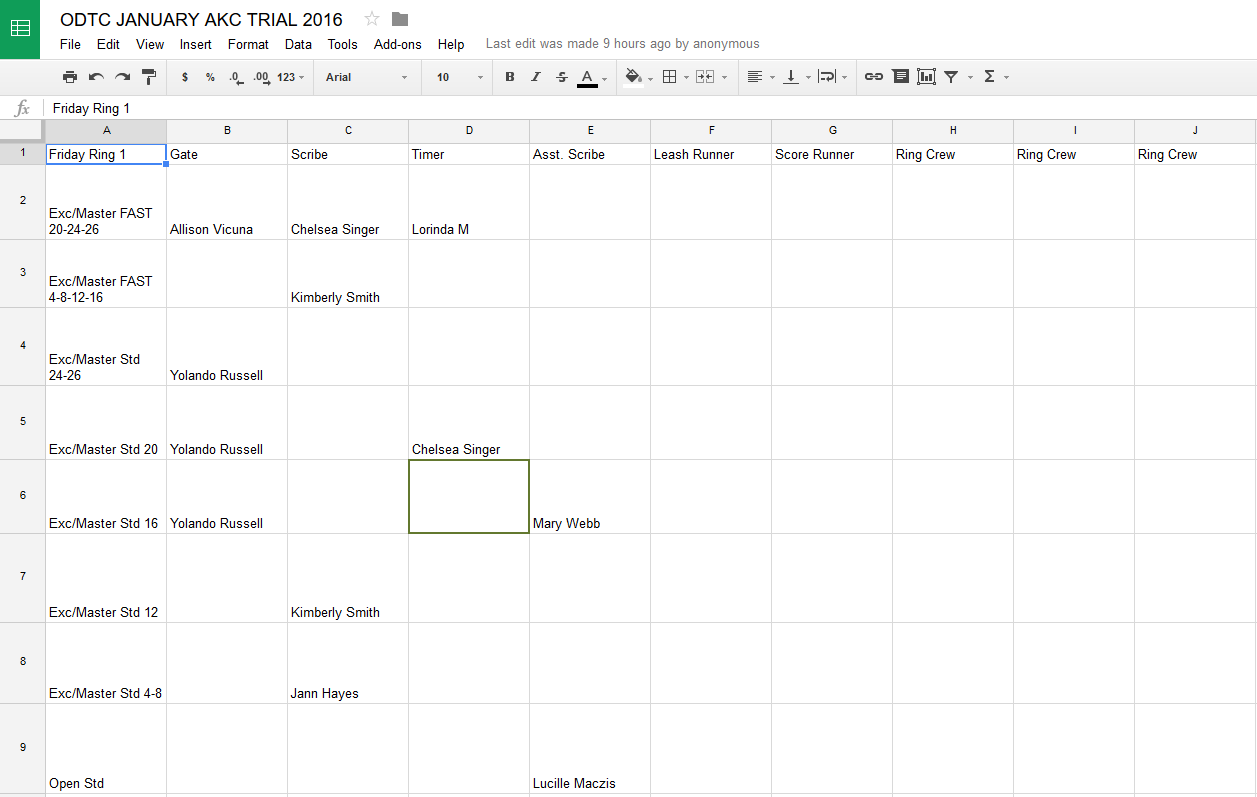Insert a link using the chain icon
Viewport: 1257px width, 797px height.
pyautogui.click(x=874, y=77)
